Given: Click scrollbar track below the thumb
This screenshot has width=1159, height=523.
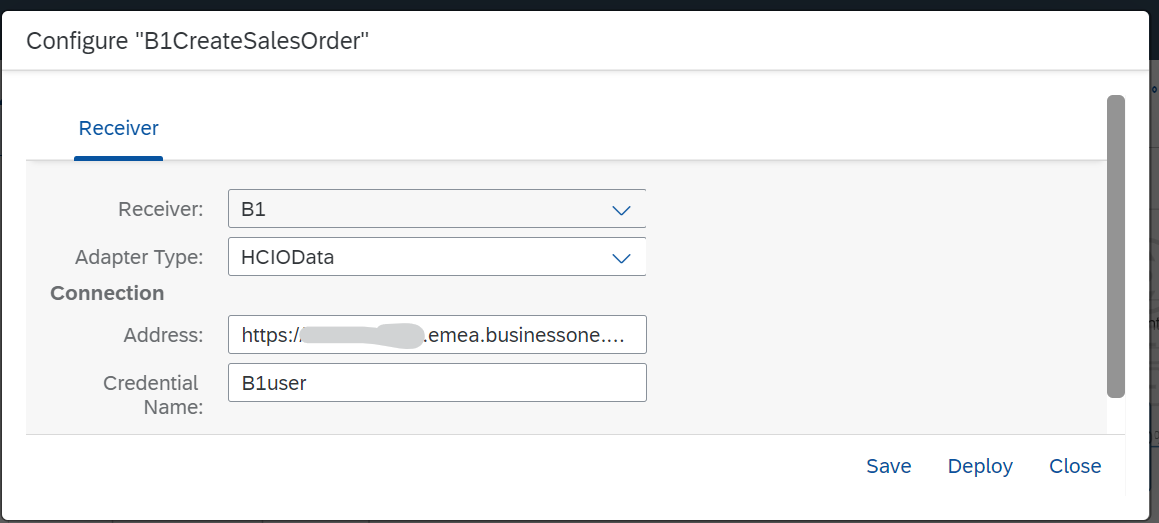Looking at the screenshot, I should click(x=1116, y=415).
